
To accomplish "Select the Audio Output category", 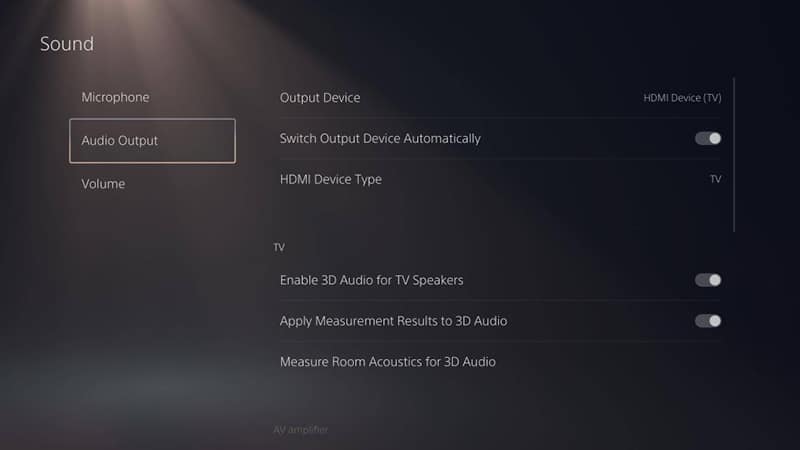I will tap(153, 141).
